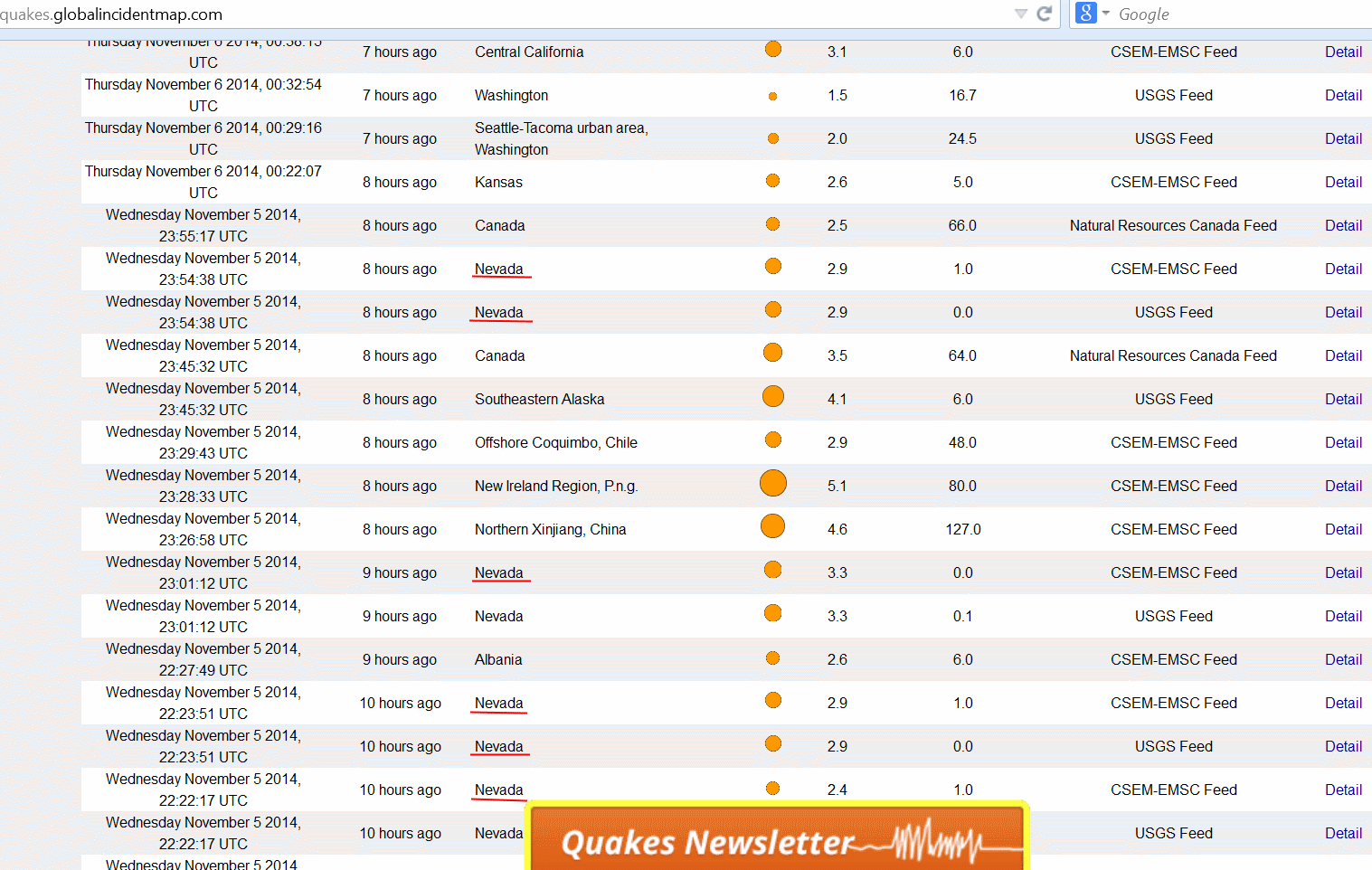Click orange marker for Nevada 0.1 depth quake
This screenshot has height=870, width=1372.
click(773, 613)
